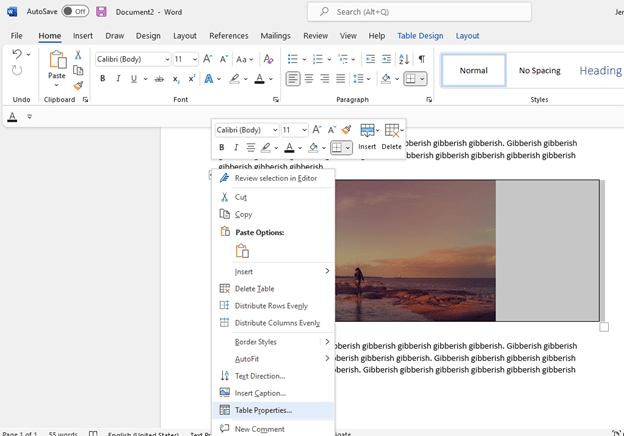Screen dimensions: 624x436
Task: Toggle Italic in the ribbon Font group
Action: pyautogui.click(x=118, y=79)
